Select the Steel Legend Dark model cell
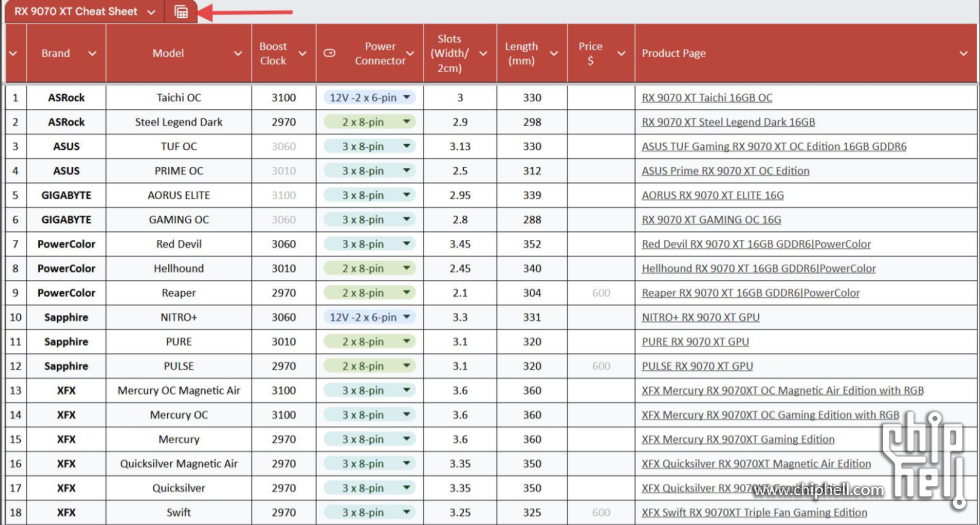The image size is (980, 525). [179, 122]
